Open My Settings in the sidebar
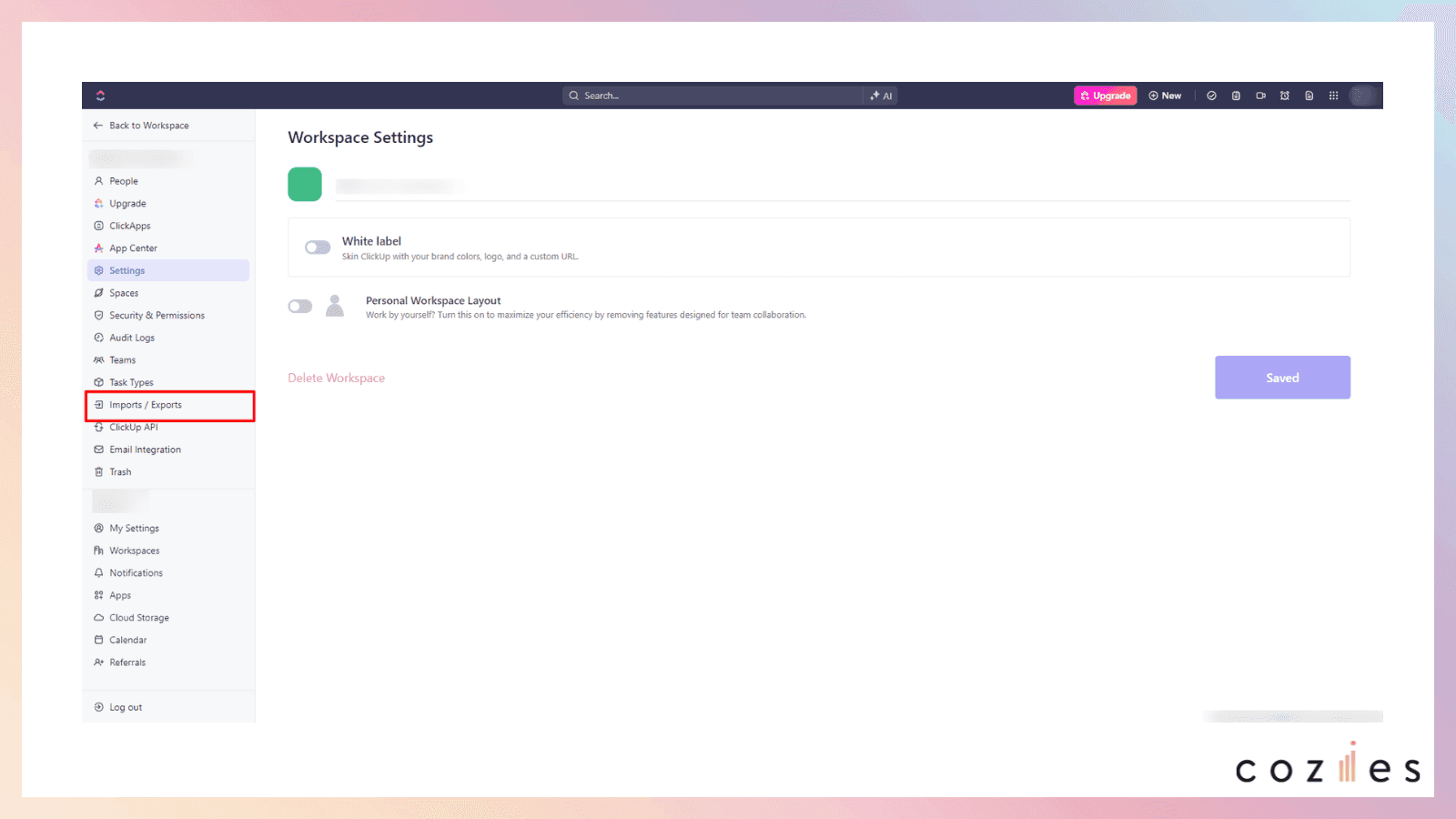 [x=168, y=528]
